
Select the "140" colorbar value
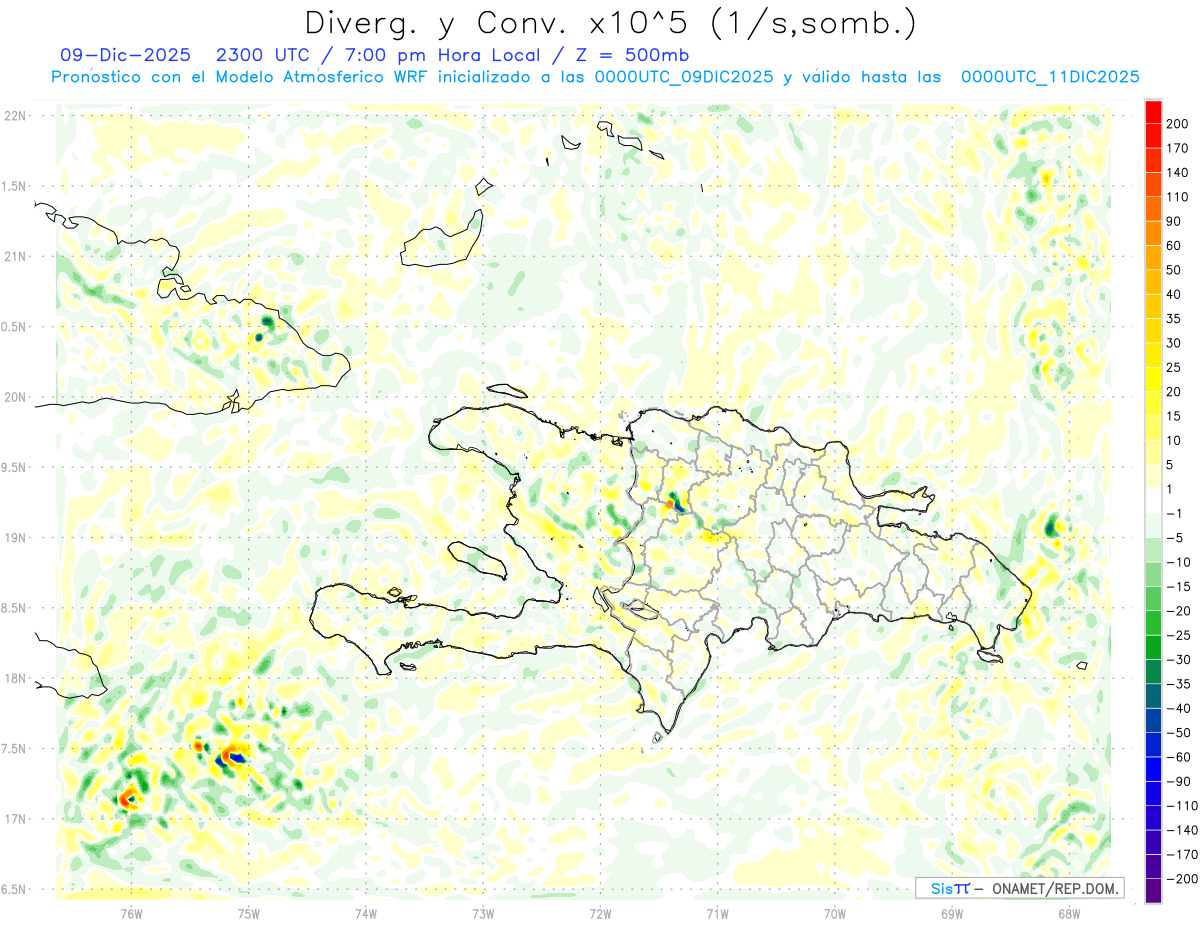coord(1178,172)
